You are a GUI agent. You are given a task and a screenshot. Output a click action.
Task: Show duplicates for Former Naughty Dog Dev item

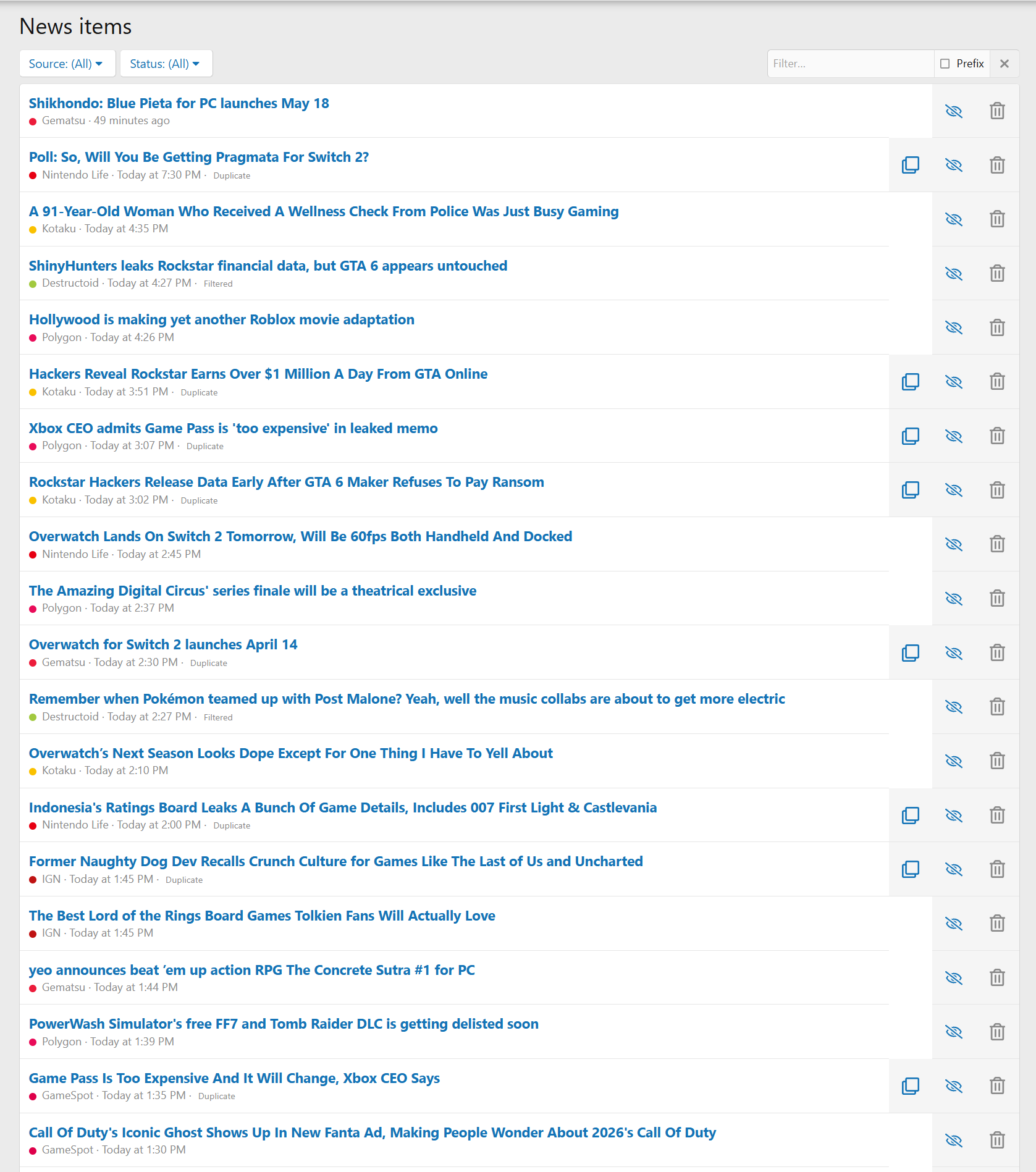[910, 869]
